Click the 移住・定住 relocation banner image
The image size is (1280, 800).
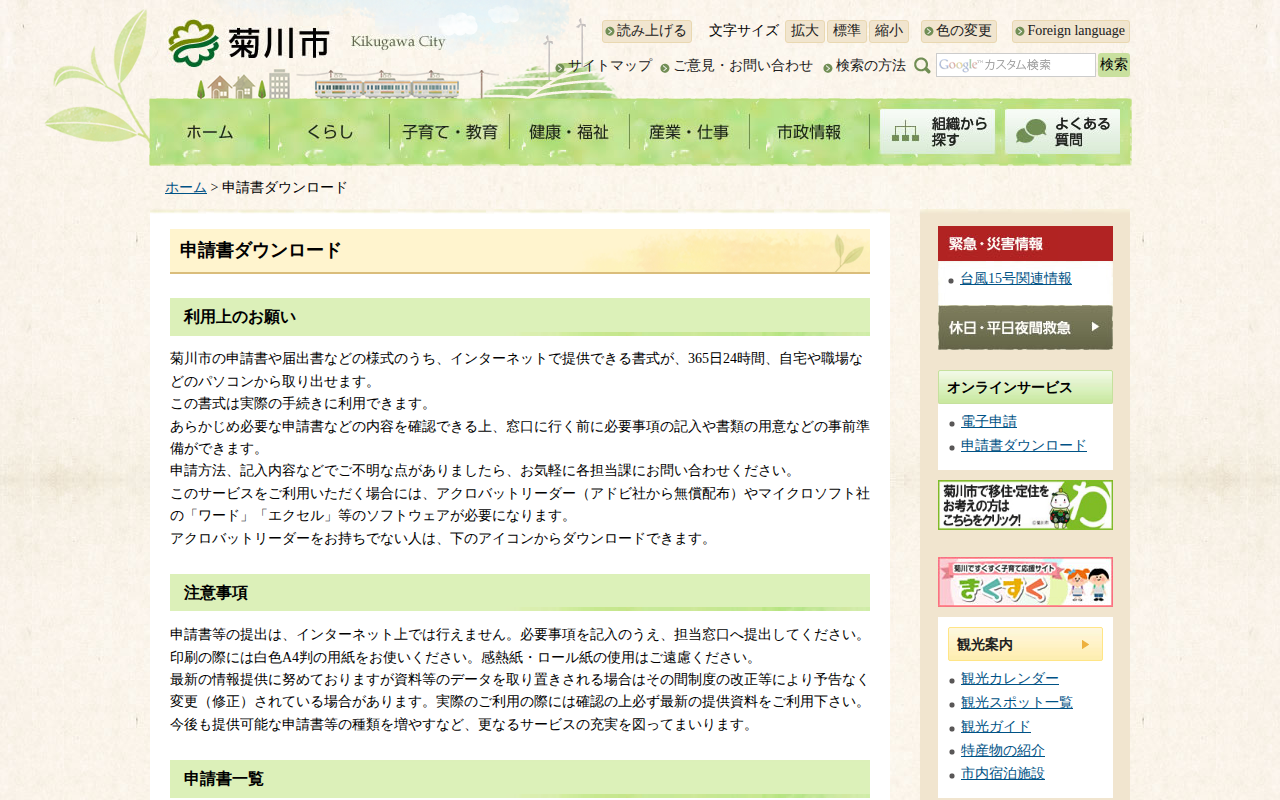click(1025, 505)
